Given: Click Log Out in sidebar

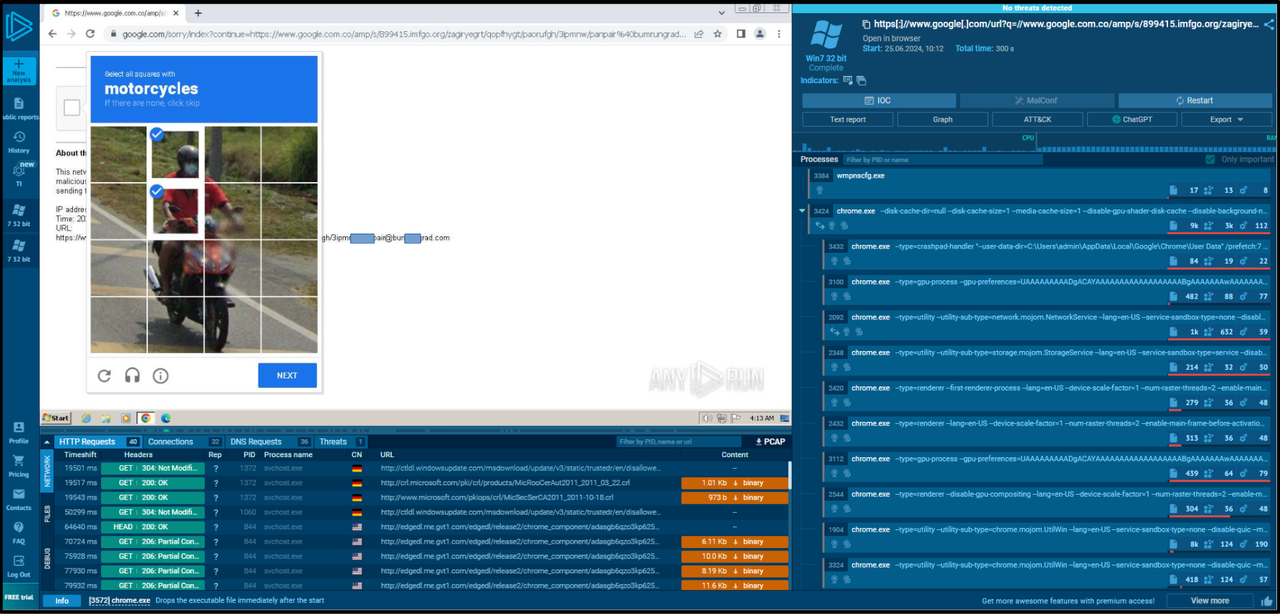Looking at the screenshot, I should click(x=19, y=567).
